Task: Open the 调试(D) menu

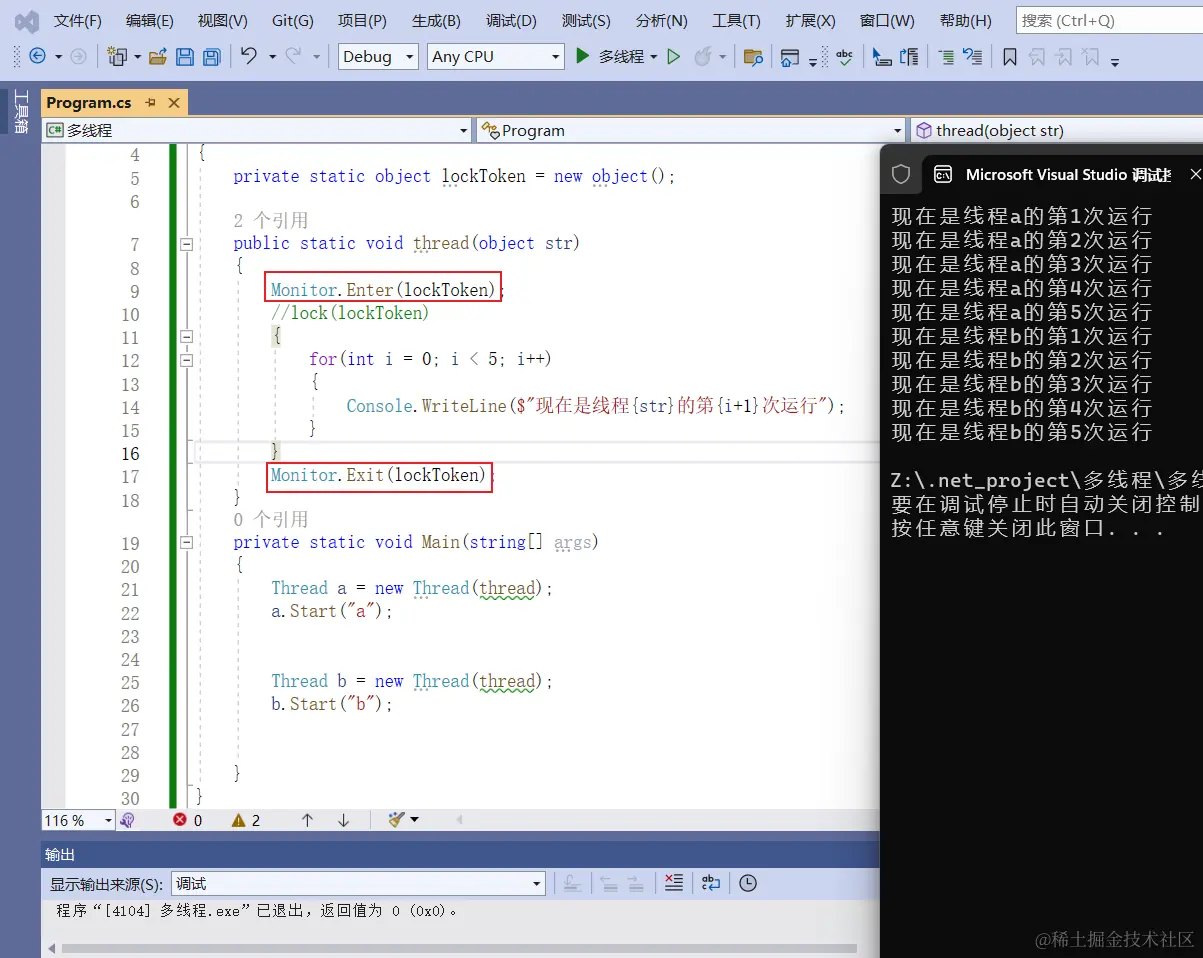Action: coord(511,21)
